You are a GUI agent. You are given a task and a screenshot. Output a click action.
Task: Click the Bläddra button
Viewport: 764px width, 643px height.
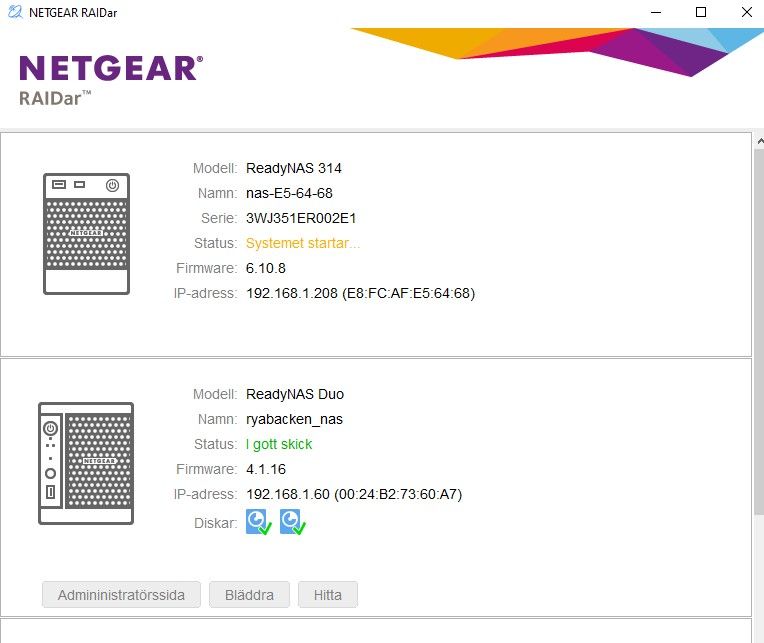(x=249, y=595)
